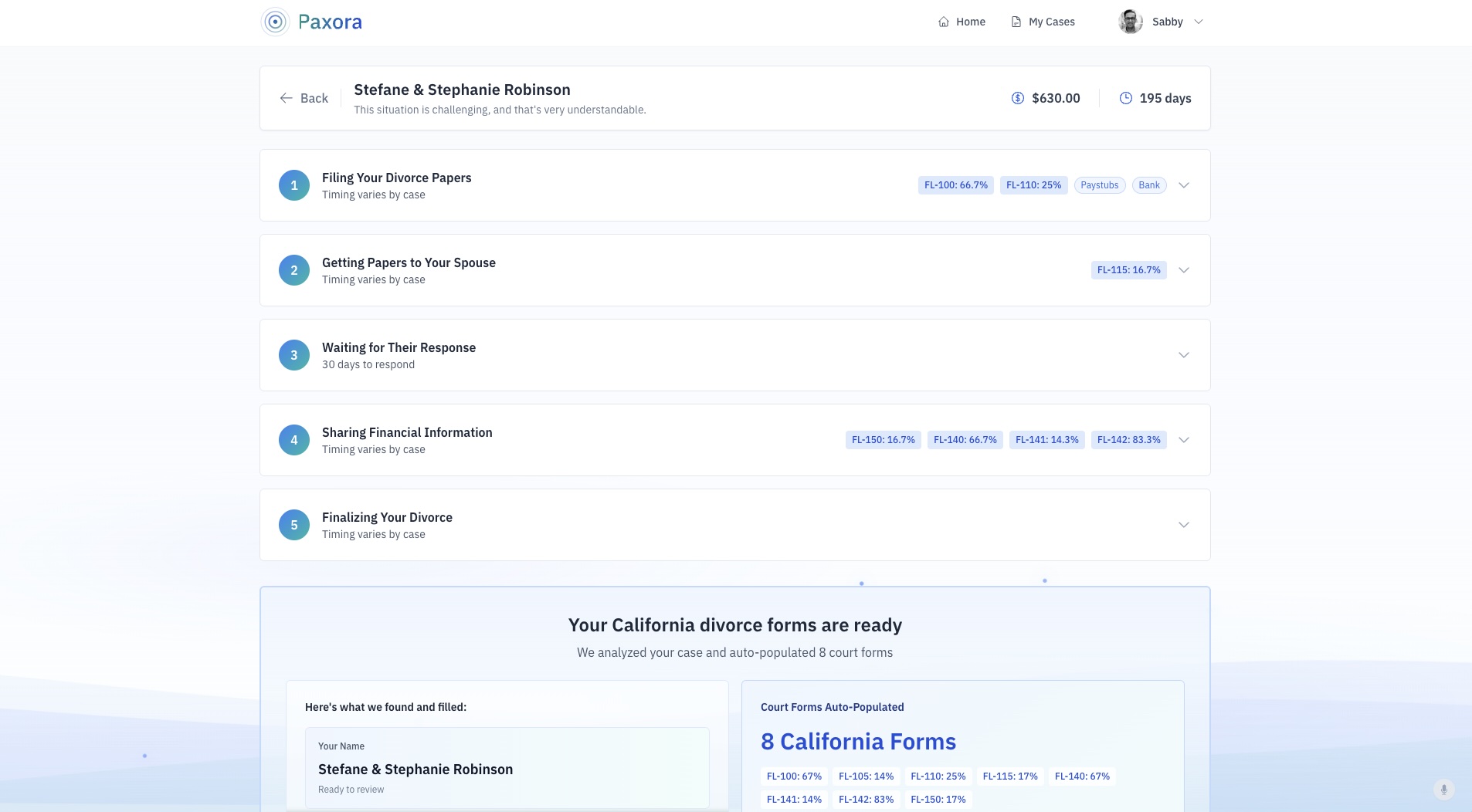Open the Sabby user menu dropdown
The image size is (1472, 812).
[1198, 22]
